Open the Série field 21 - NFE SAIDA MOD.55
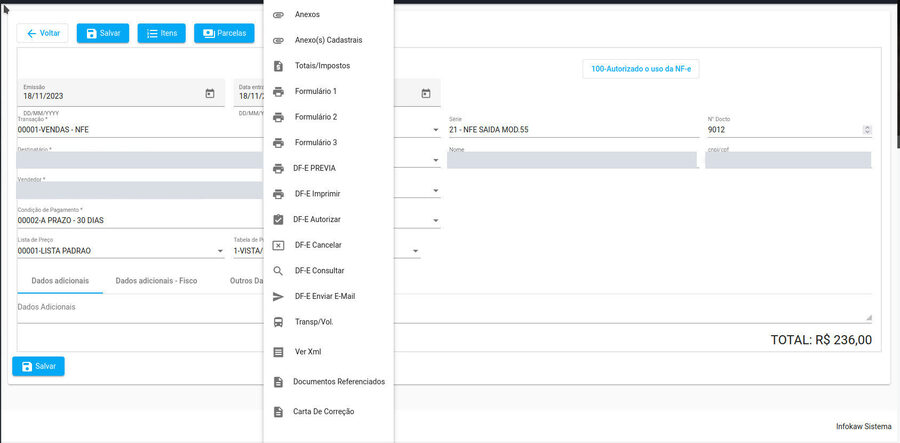Image resolution: width=900 pixels, height=443 pixels. (x=573, y=130)
